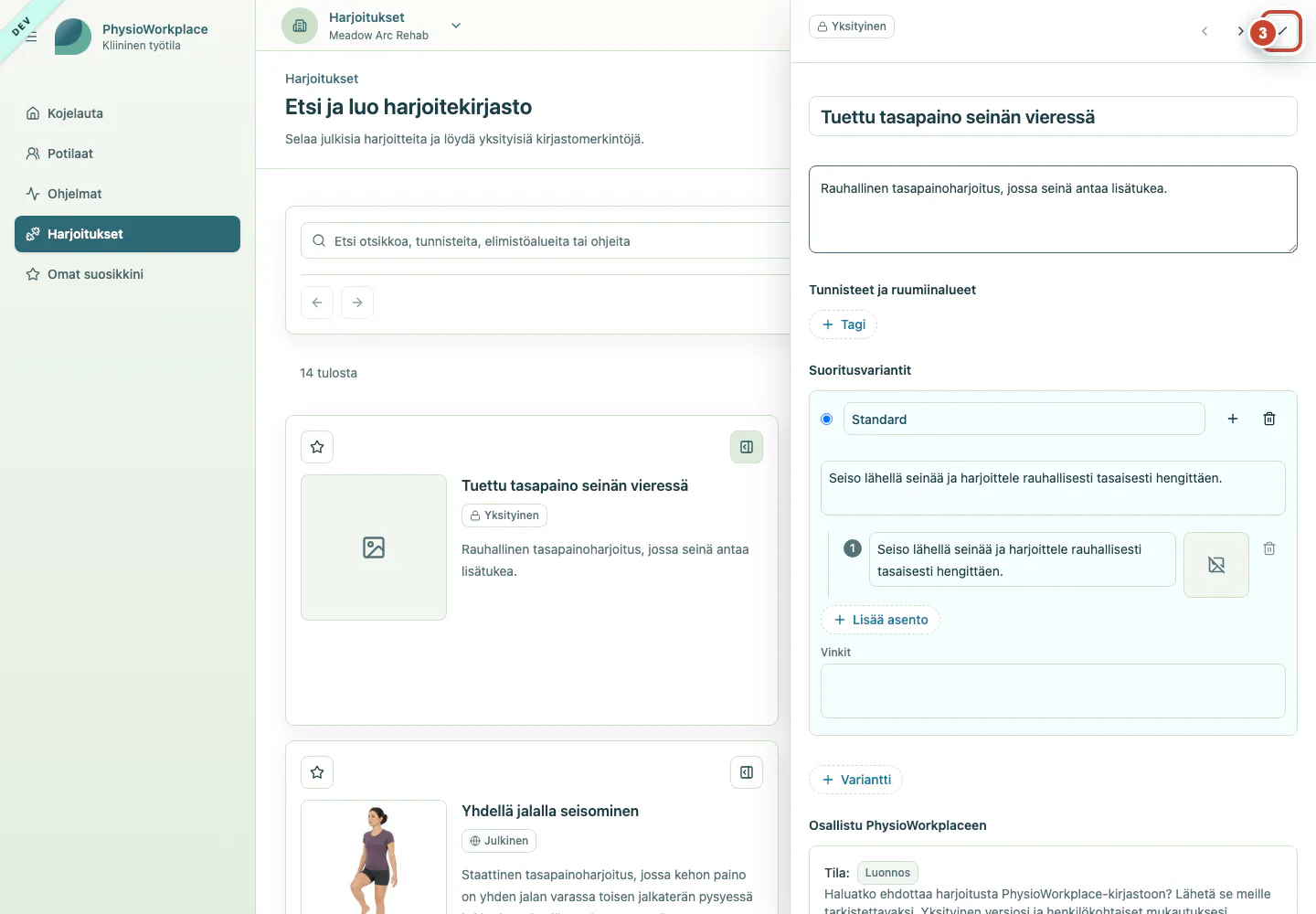This screenshot has height=914, width=1316.
Task: Toggle the side panel icon on first card
Action: point(747,447)
